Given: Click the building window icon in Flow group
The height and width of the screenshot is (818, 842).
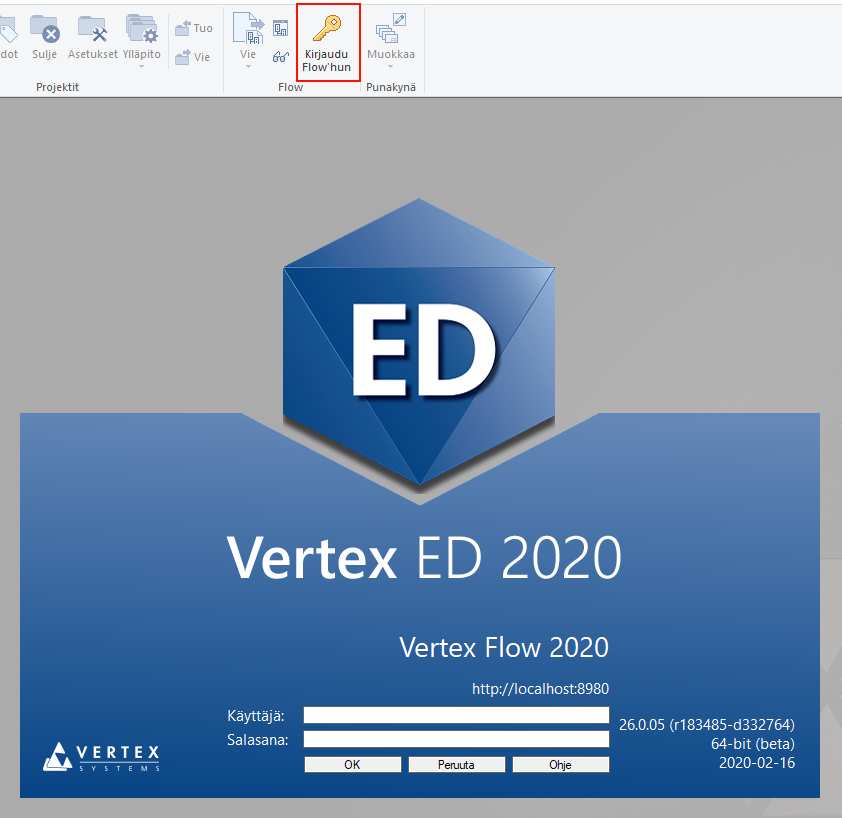Looking at the screenshot, I should tap(280, 28).
